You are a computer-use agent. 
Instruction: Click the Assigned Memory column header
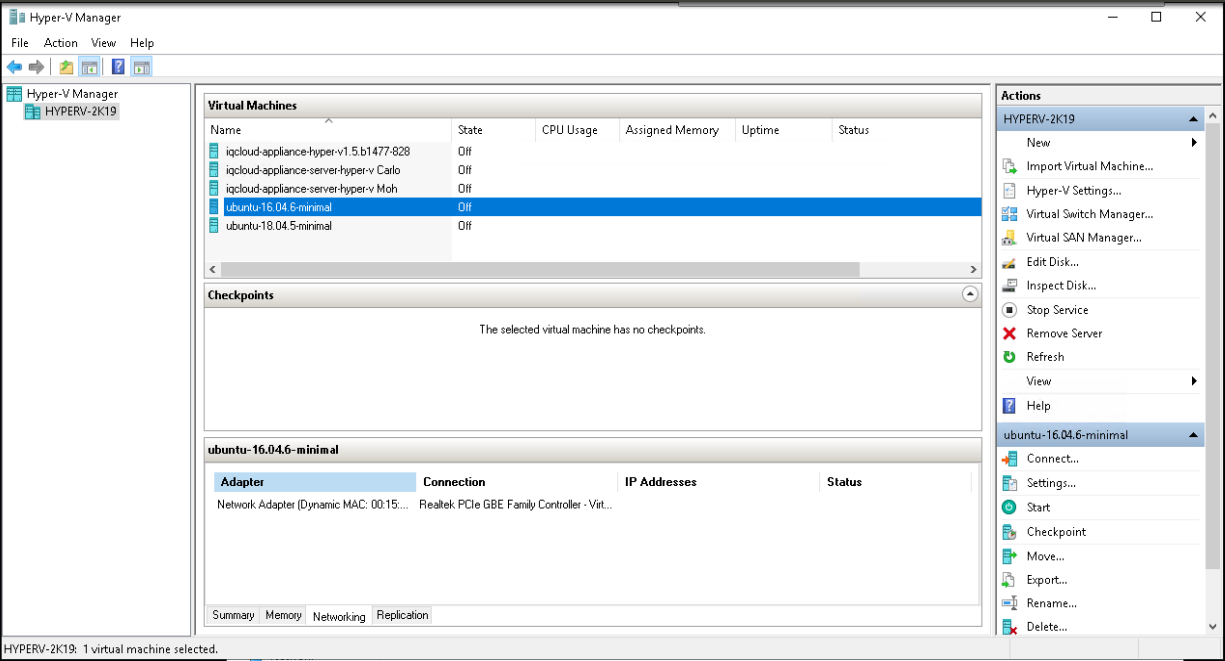tap(677, 130)
